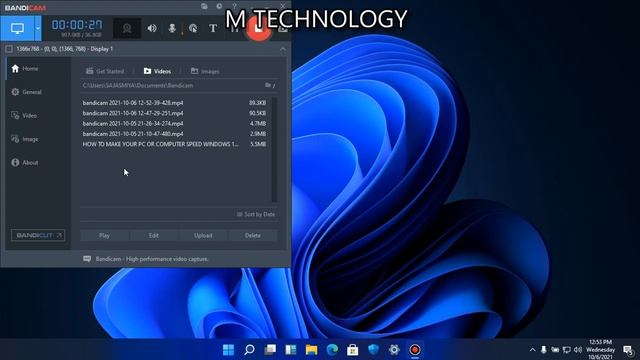The width and height of the screenshot is (640, 360).
Task: Toggle the webcam overlay icon
Action: tap(127, 29)
